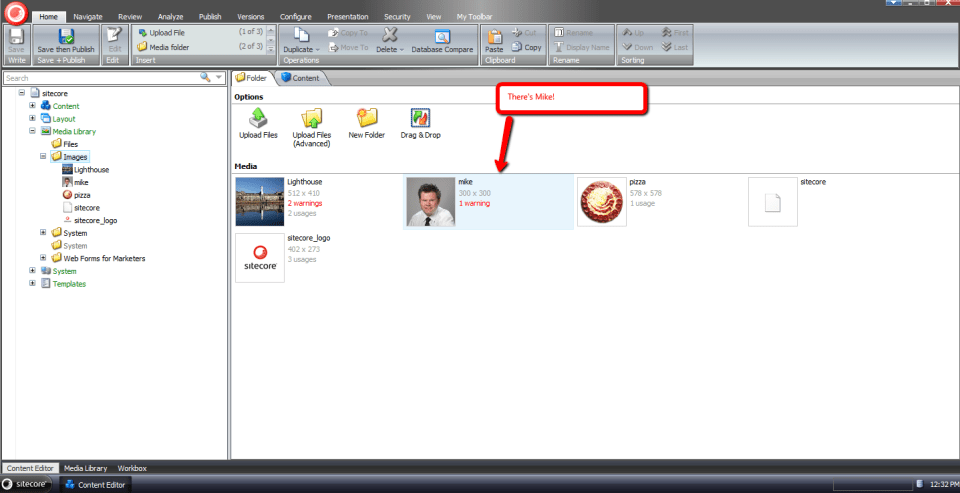
Task: Click the Paste clipboard icon
Action: tap(494, 39)
